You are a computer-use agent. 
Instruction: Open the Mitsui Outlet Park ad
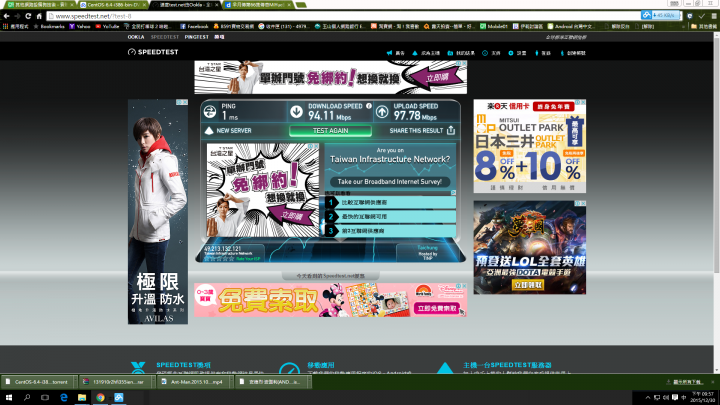tap(529, 146)
